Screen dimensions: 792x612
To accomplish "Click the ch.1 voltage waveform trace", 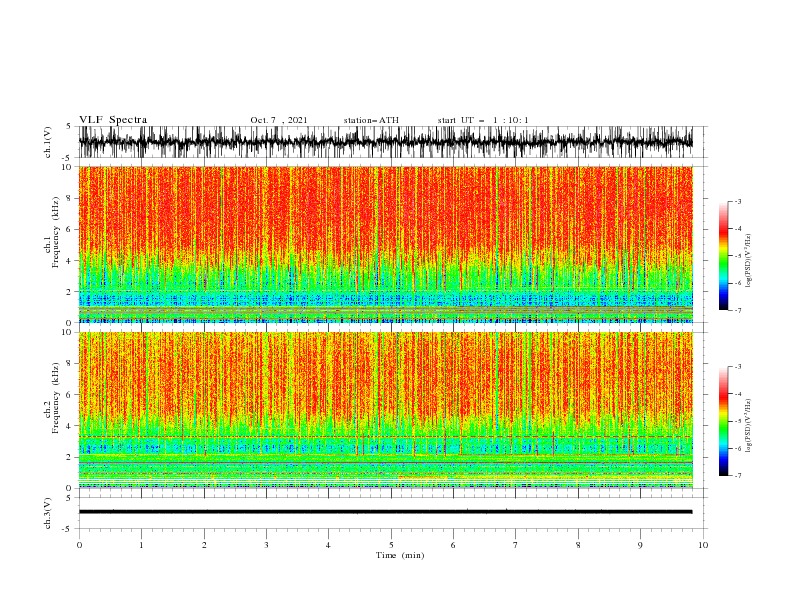I will pyautogui.click(x=385, y=142).
